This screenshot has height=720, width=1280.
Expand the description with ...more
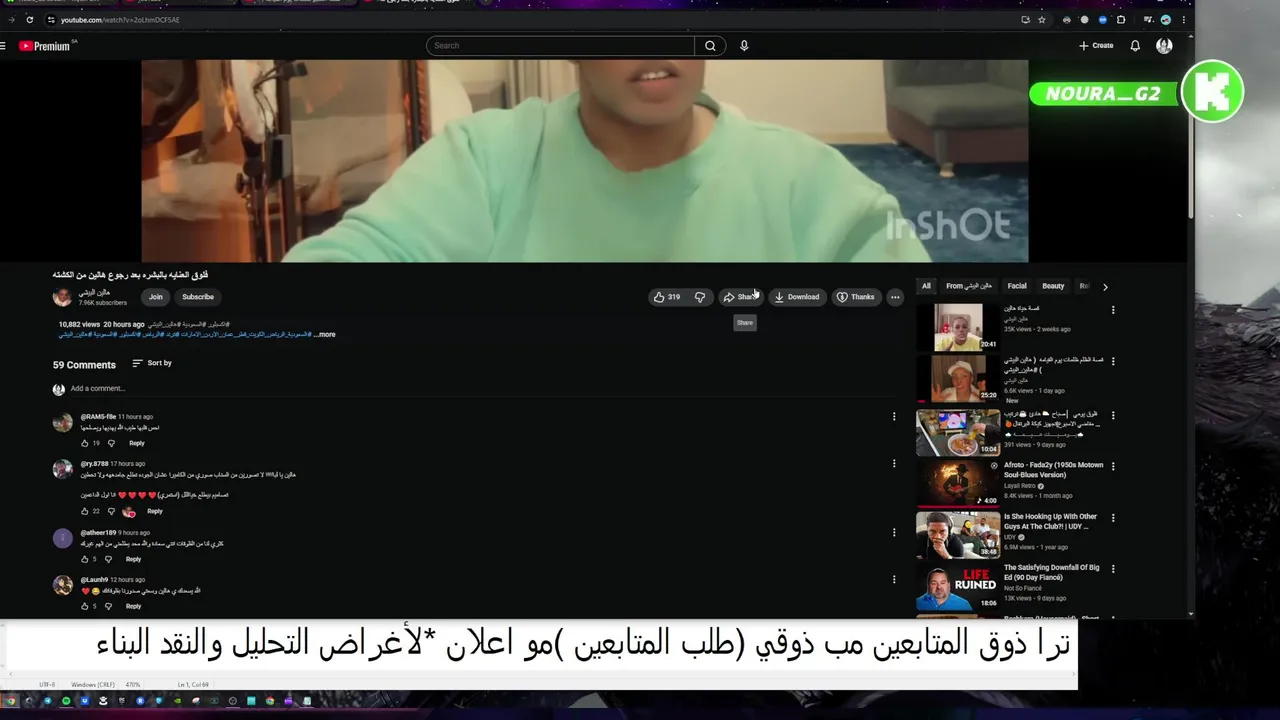[x=324, y=335]
